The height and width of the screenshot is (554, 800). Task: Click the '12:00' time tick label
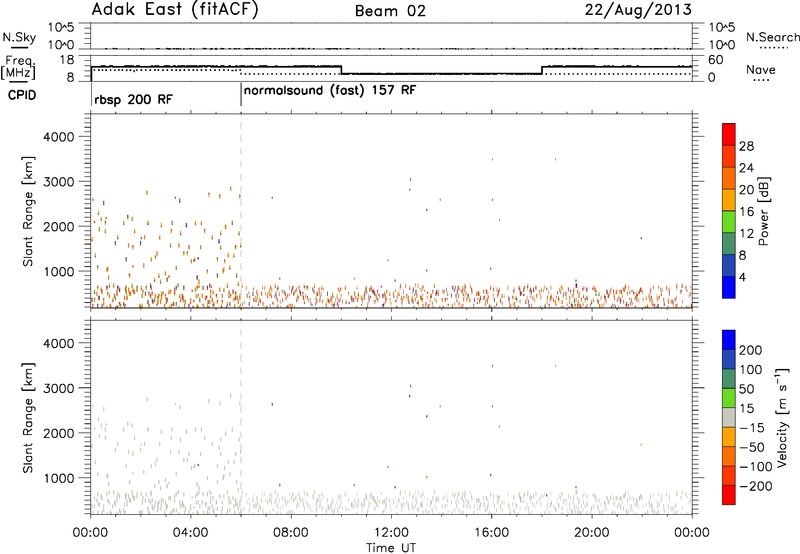point(391,533)
